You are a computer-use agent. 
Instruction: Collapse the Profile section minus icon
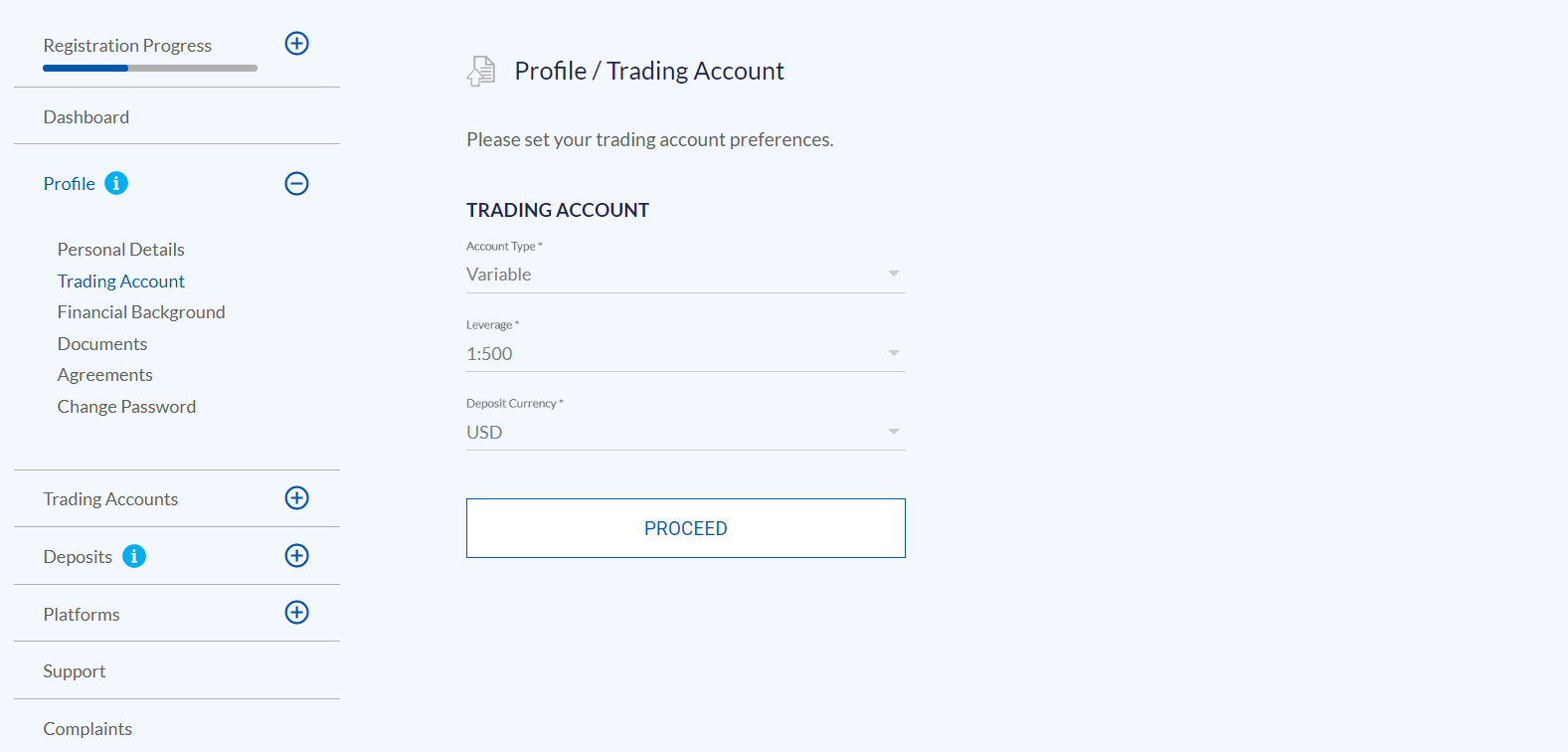click(296, 183)
